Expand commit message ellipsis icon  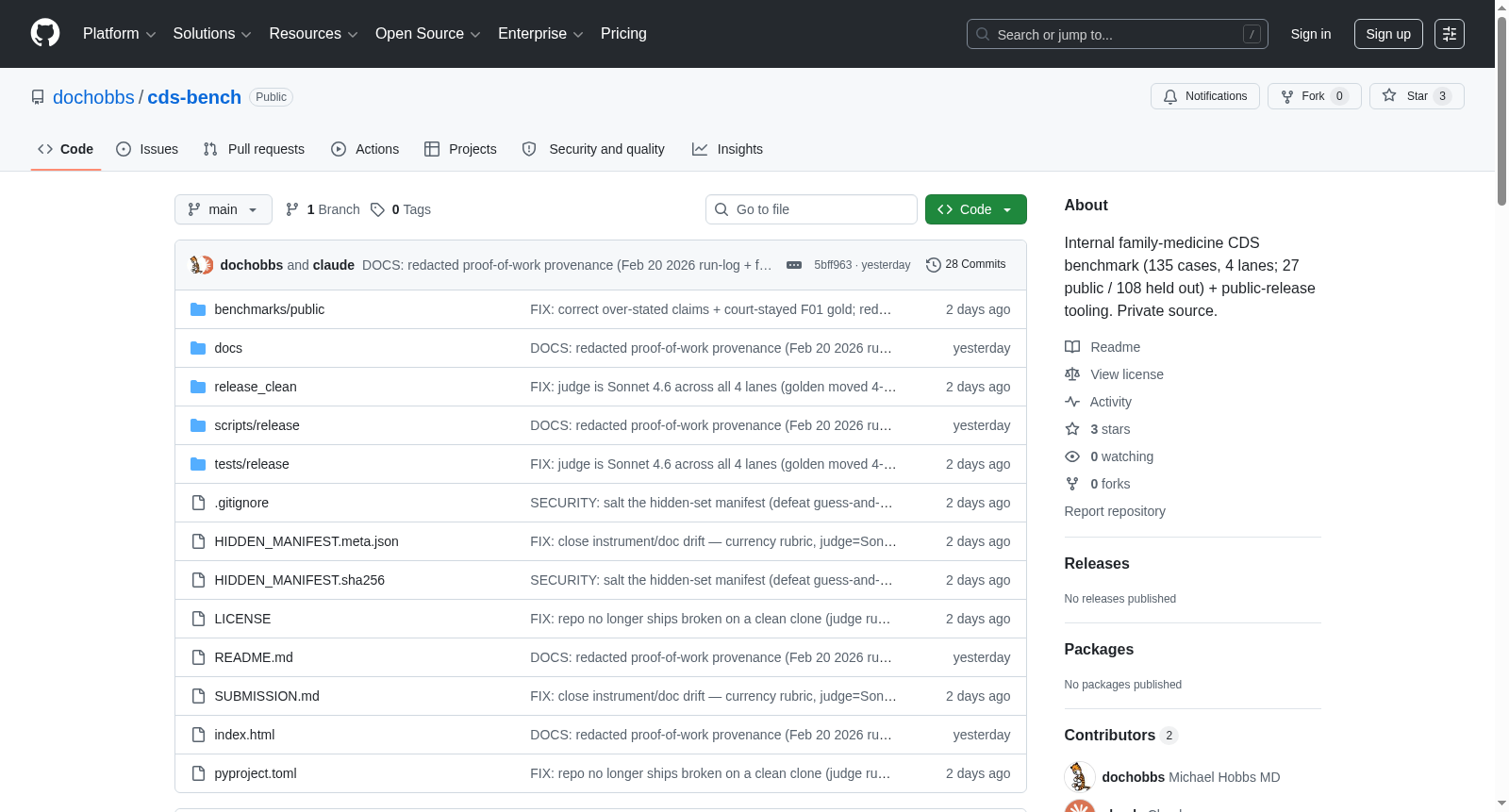[x=794, y=265]
